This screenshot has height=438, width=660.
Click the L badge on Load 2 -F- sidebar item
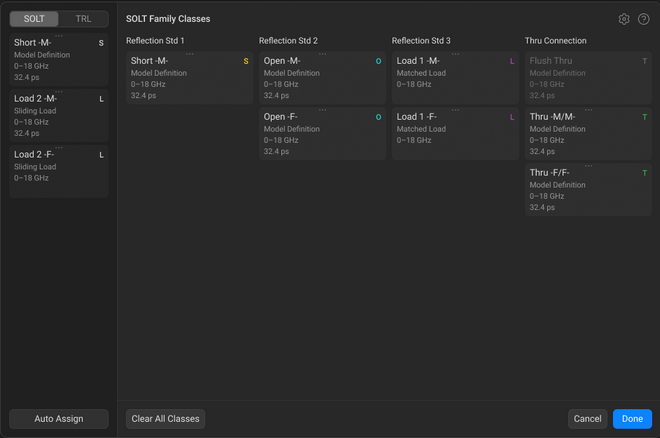pos(101,155)
